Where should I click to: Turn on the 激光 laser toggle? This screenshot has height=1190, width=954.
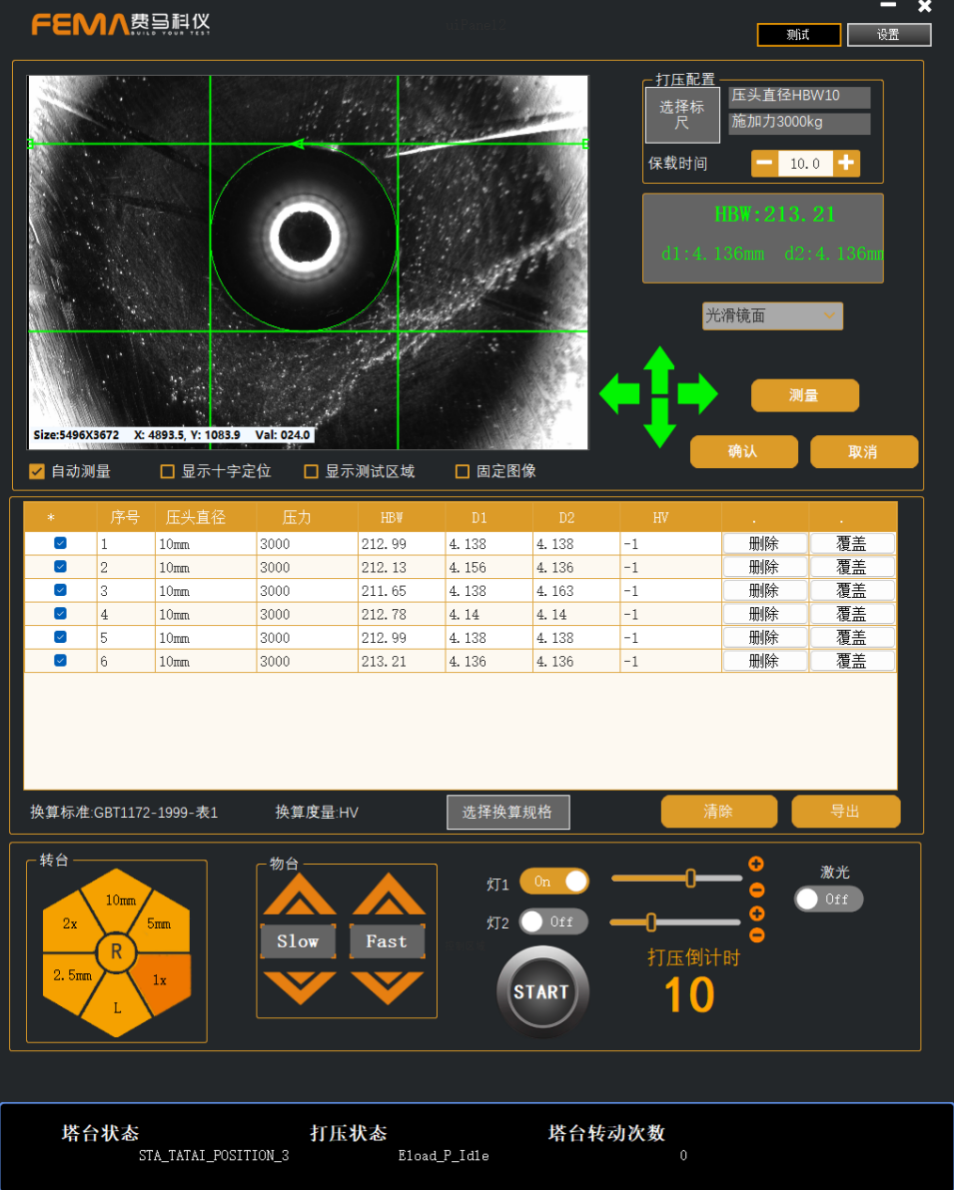[x=828, y=899]
